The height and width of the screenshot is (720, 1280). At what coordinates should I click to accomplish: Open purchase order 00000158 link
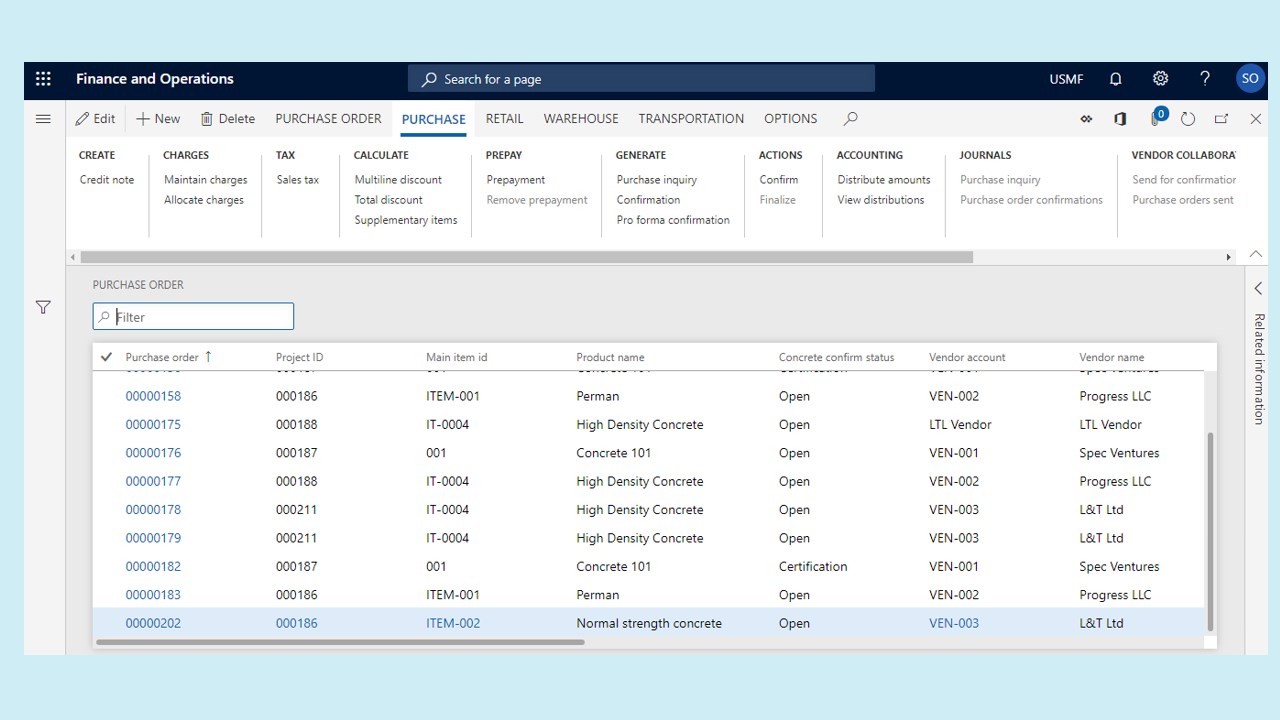click(x=153, y=396)
